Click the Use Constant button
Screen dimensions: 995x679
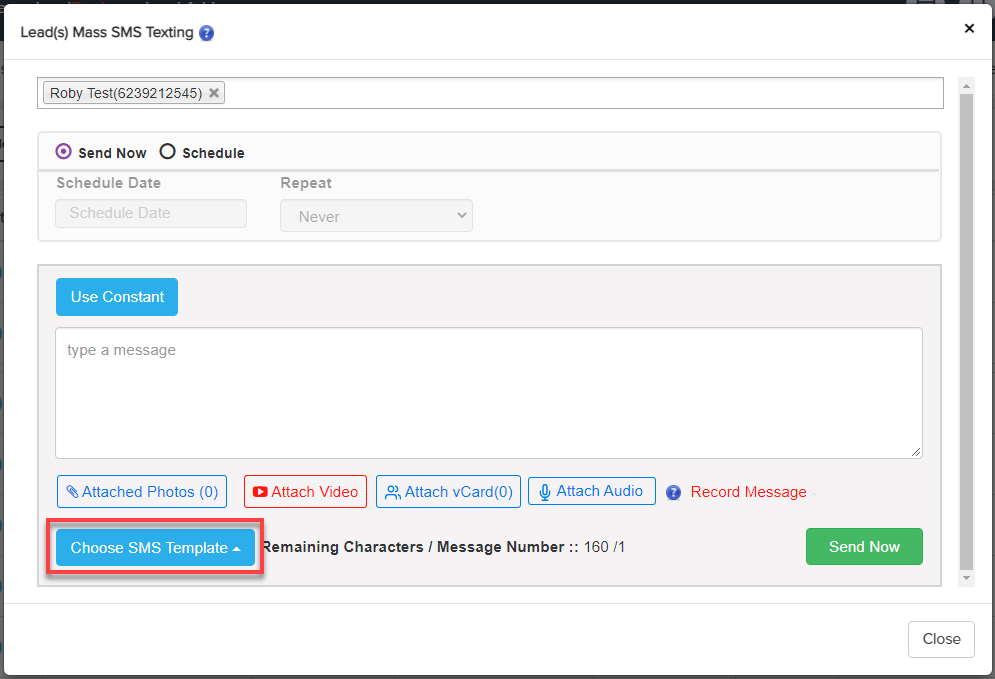coord(117,297)
